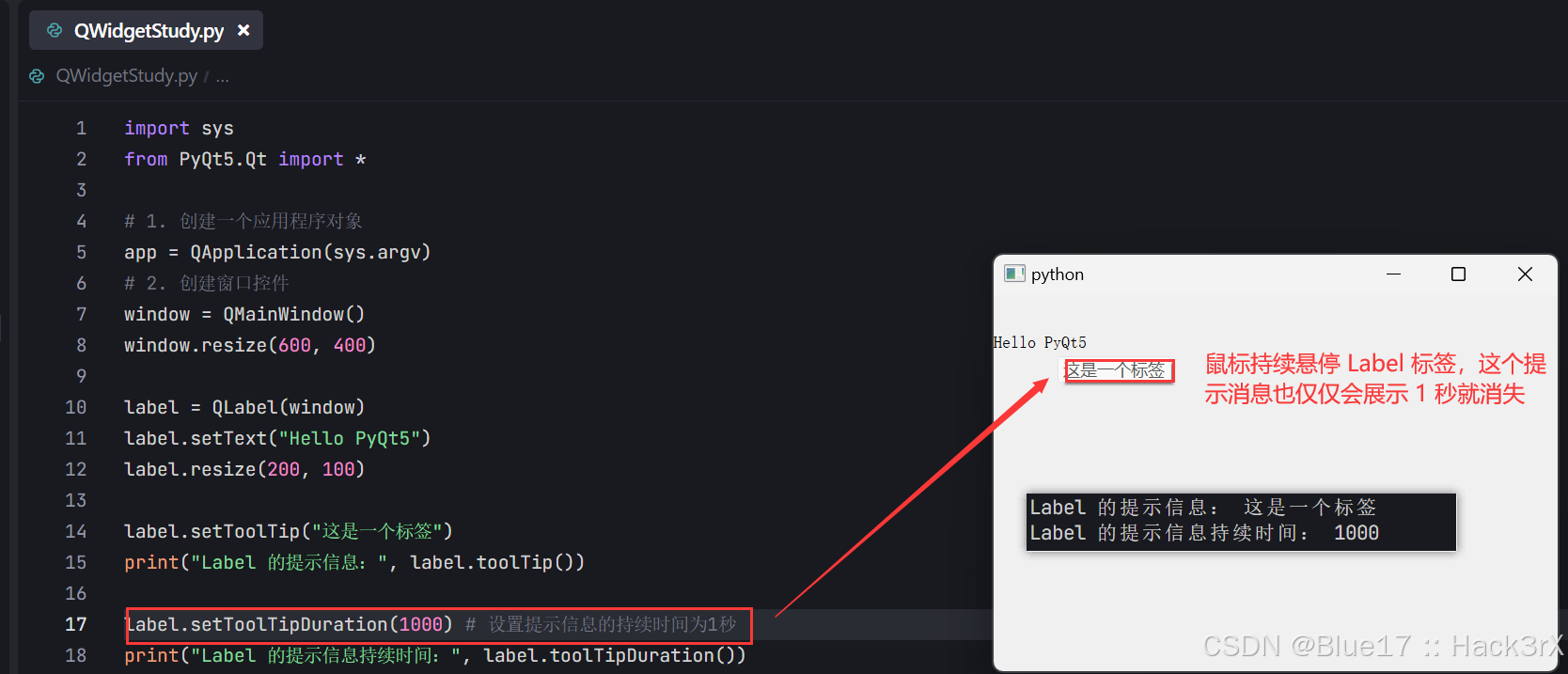Click line number 10 in the gutter
The width and height of the screenshot is (1568, 674).
click(76, 407)
